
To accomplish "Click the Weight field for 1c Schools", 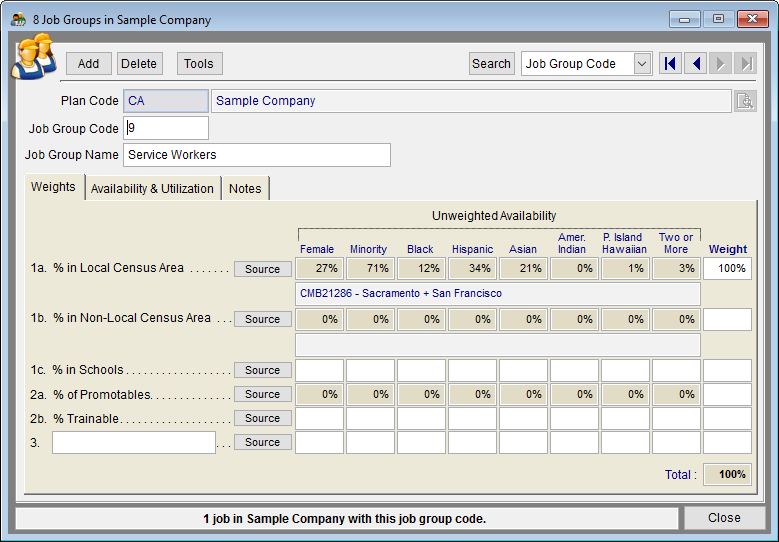I will click(727, 371).
